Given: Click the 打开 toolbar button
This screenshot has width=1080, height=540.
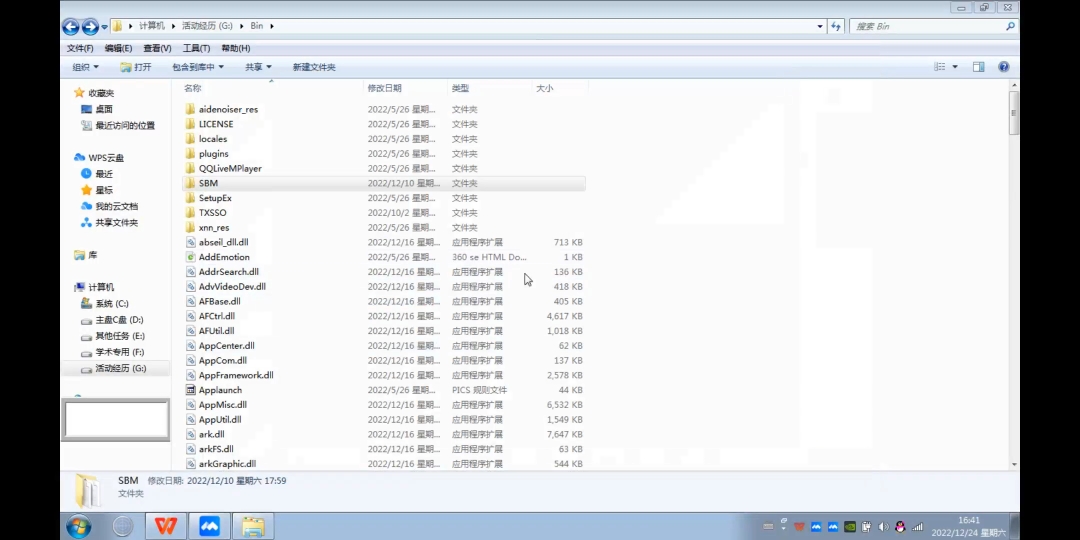Looking at the screenshot, I should click(136, 67).
